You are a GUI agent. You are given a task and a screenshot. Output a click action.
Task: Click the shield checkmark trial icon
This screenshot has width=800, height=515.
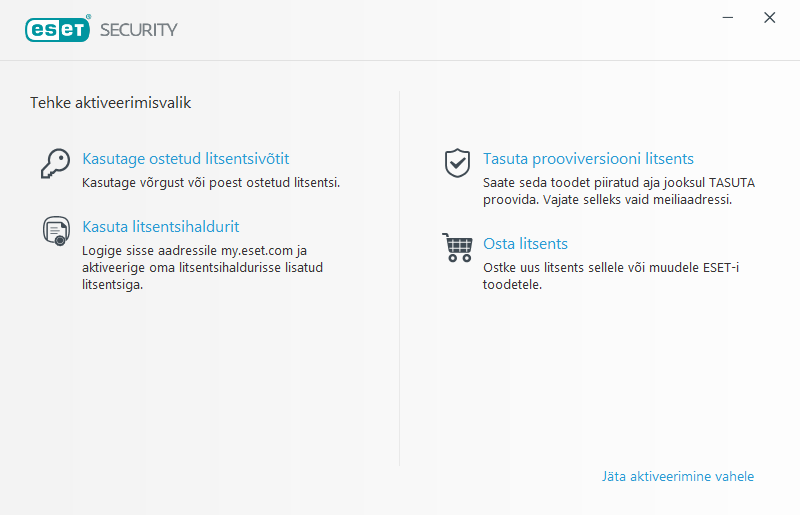pos(457,163)
